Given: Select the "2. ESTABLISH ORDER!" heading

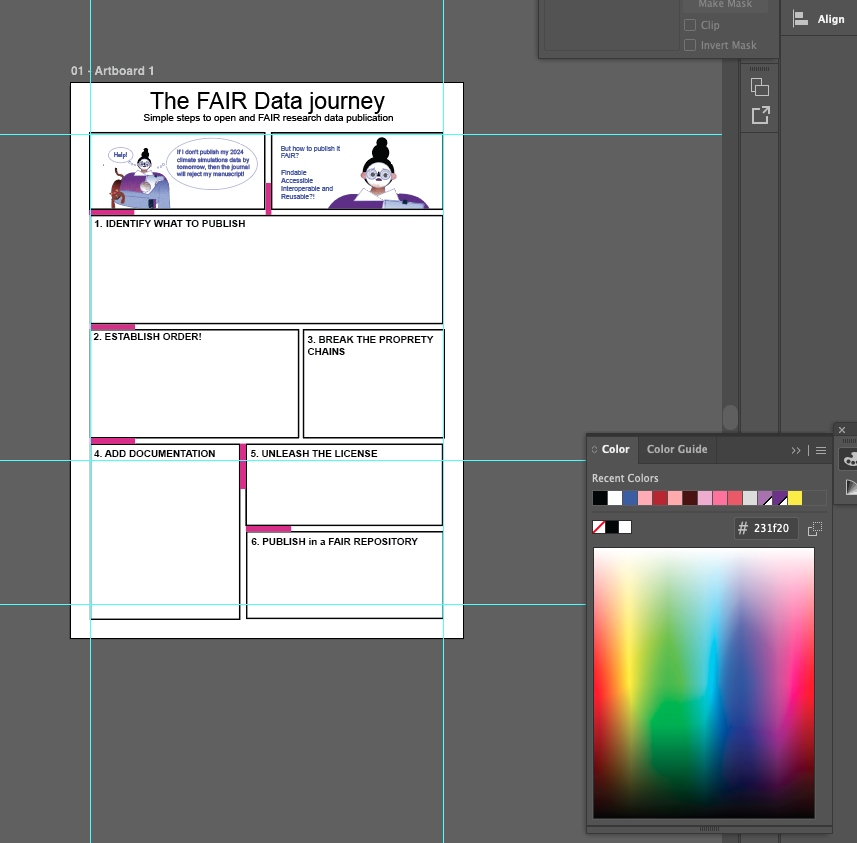Looking at the screenshot, I should click(147, 337).
